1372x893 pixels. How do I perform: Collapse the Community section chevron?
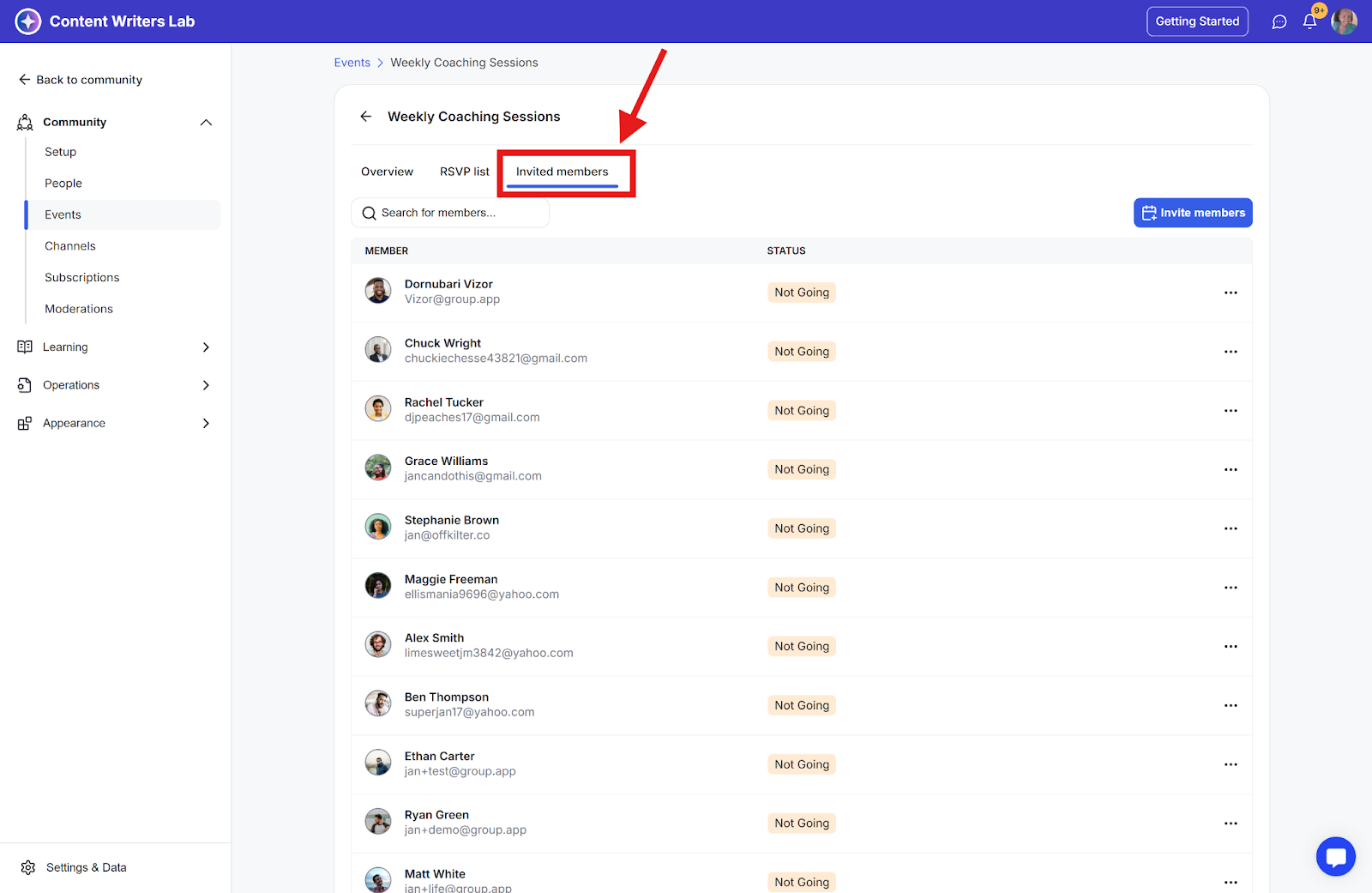pos(206,122)
